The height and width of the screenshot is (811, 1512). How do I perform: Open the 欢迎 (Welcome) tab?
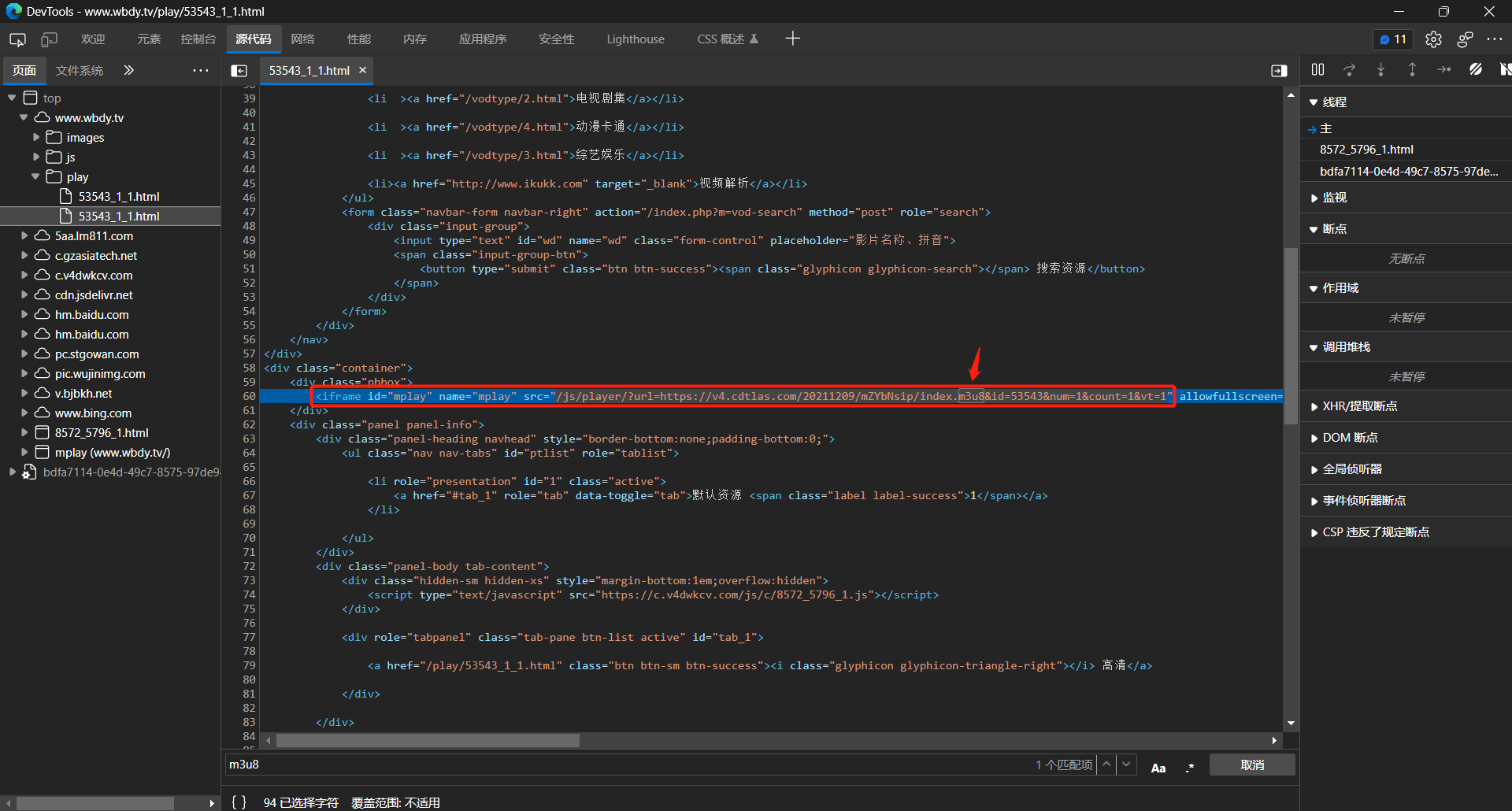(93, 39)
